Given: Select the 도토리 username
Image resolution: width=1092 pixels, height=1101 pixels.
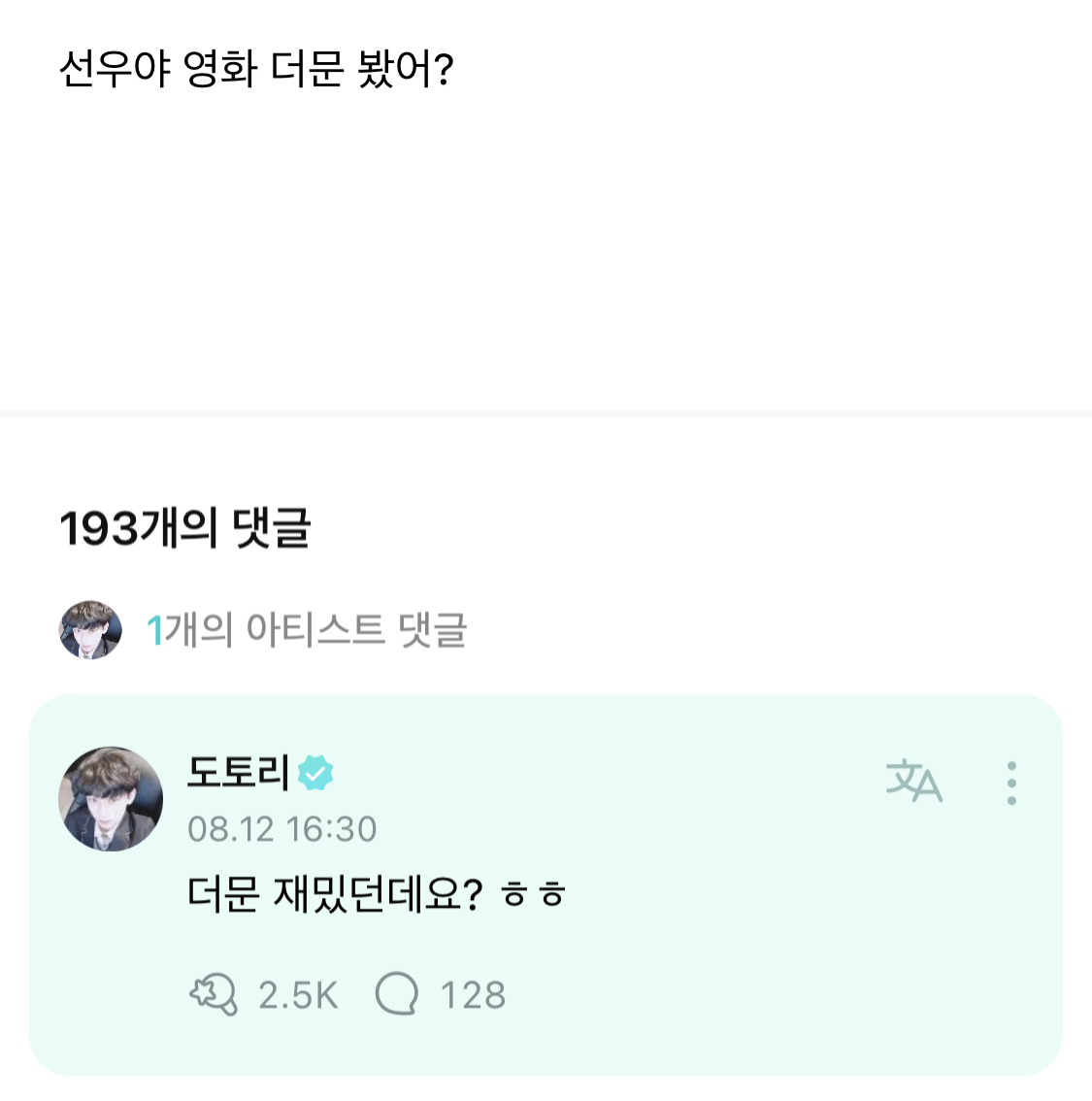Looking at the screenshot, I should 239,773.
